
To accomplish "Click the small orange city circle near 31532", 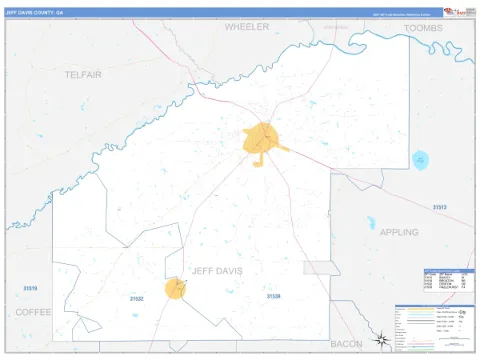I will pyautogui.click(x=175, y=289).
